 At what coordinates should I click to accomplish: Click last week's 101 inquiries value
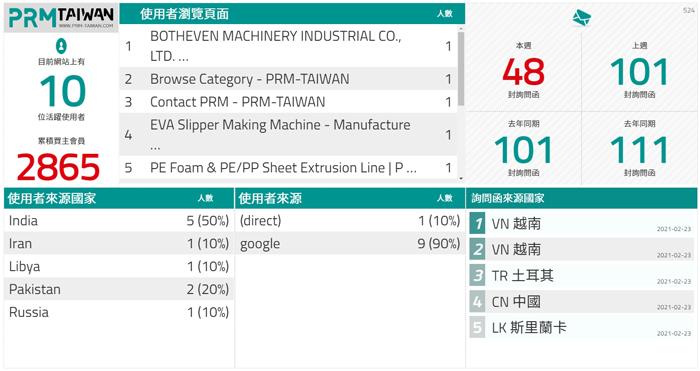[639, 71]
